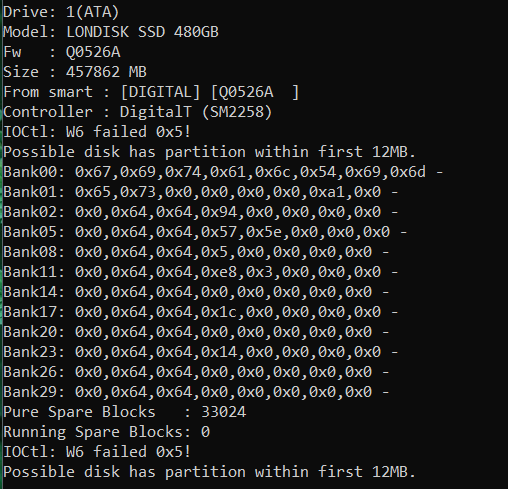The image size is (508, 489).
Task: Click the Pure Spare Blocks value 33024
Action: click(x=224, y=412)
